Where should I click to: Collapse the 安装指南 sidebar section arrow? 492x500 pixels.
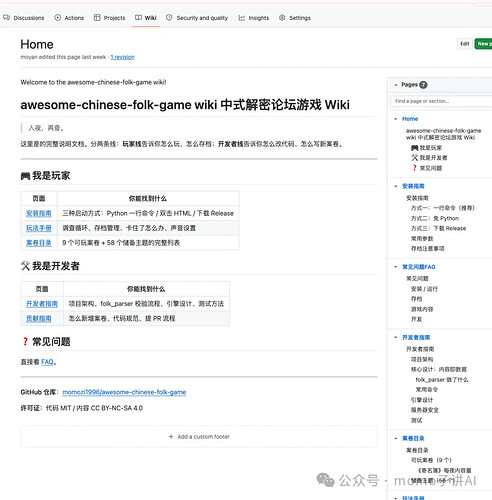[x=396, y=186]
